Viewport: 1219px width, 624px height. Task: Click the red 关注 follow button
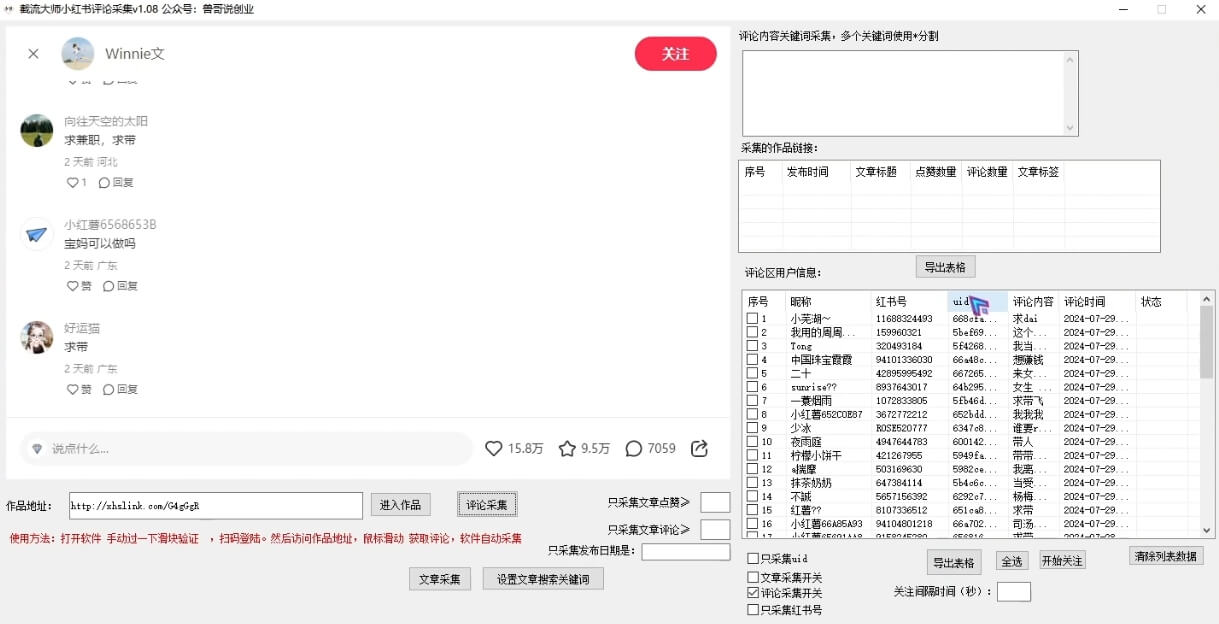[x=675, y=54]
